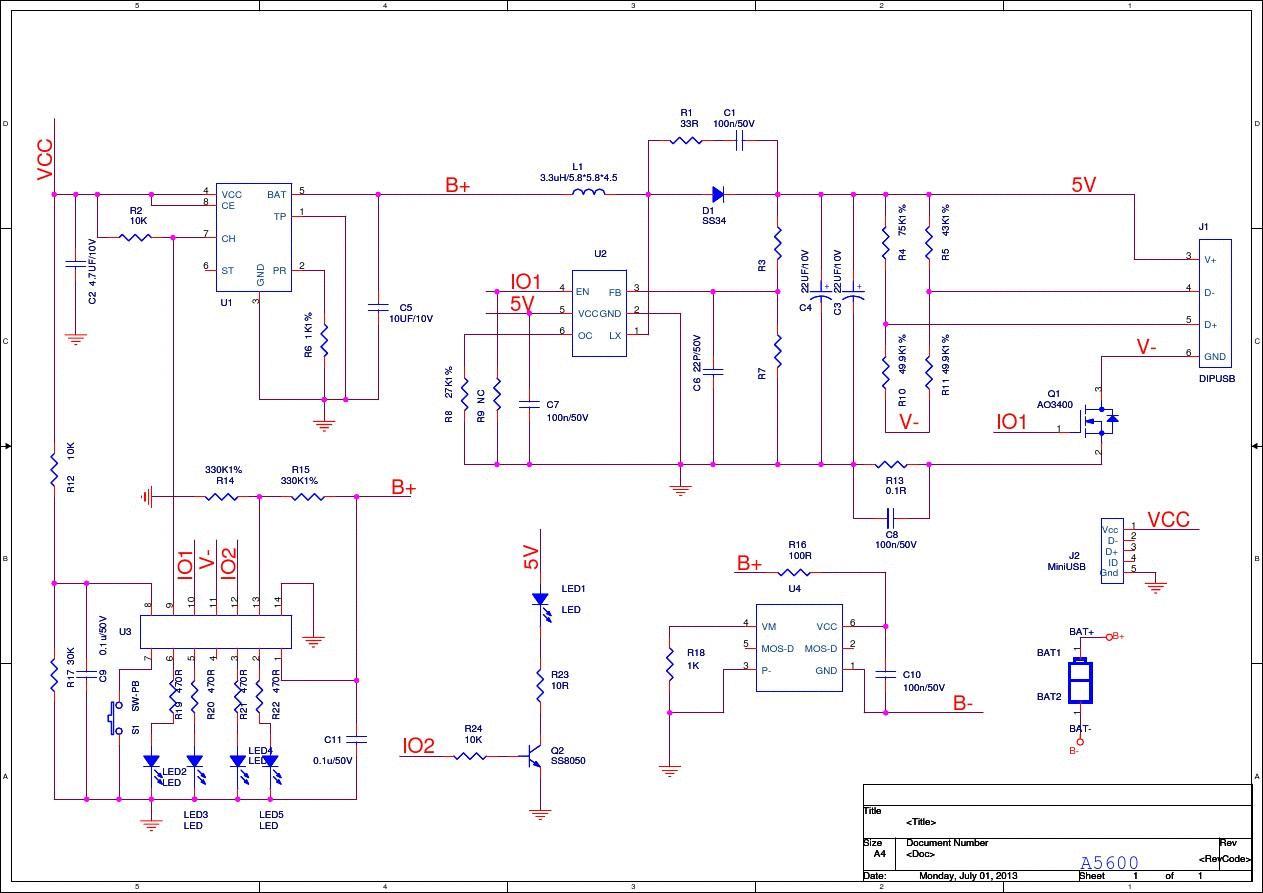Select the J2 MiniUSB connector block
Image resolution: width=1263 pixels, height=893 pixels.
coord(1111,550)
